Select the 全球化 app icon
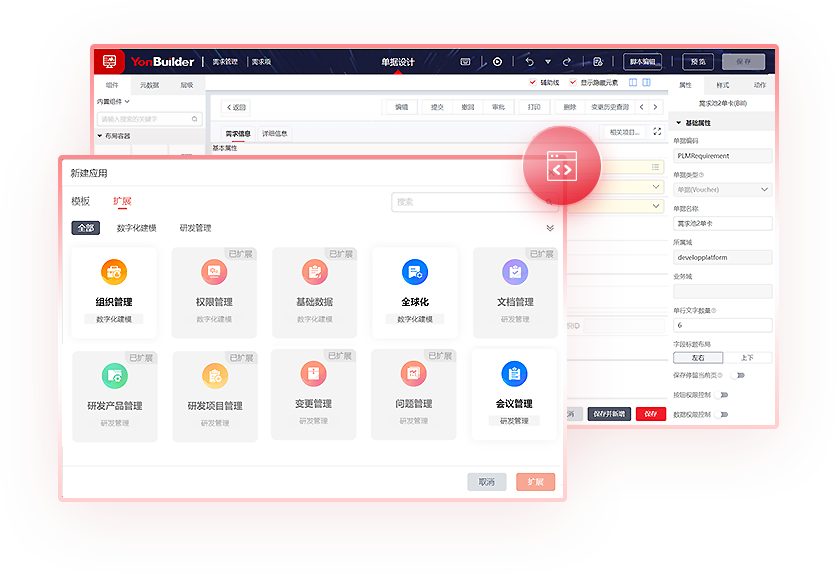This screenshot has height=574, width=837. point(415,272)
